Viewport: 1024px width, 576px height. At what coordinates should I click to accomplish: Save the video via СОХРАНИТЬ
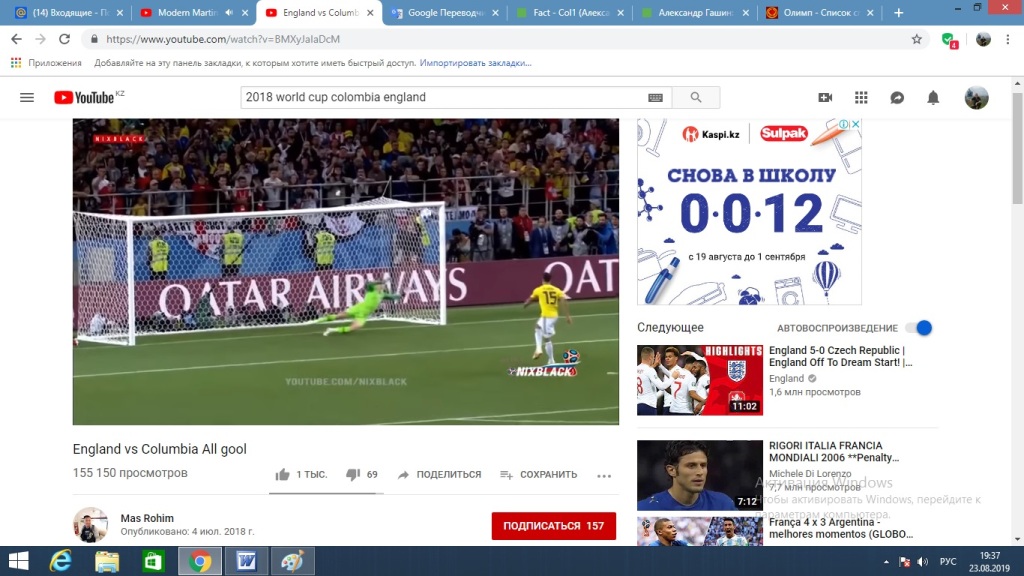539,474
